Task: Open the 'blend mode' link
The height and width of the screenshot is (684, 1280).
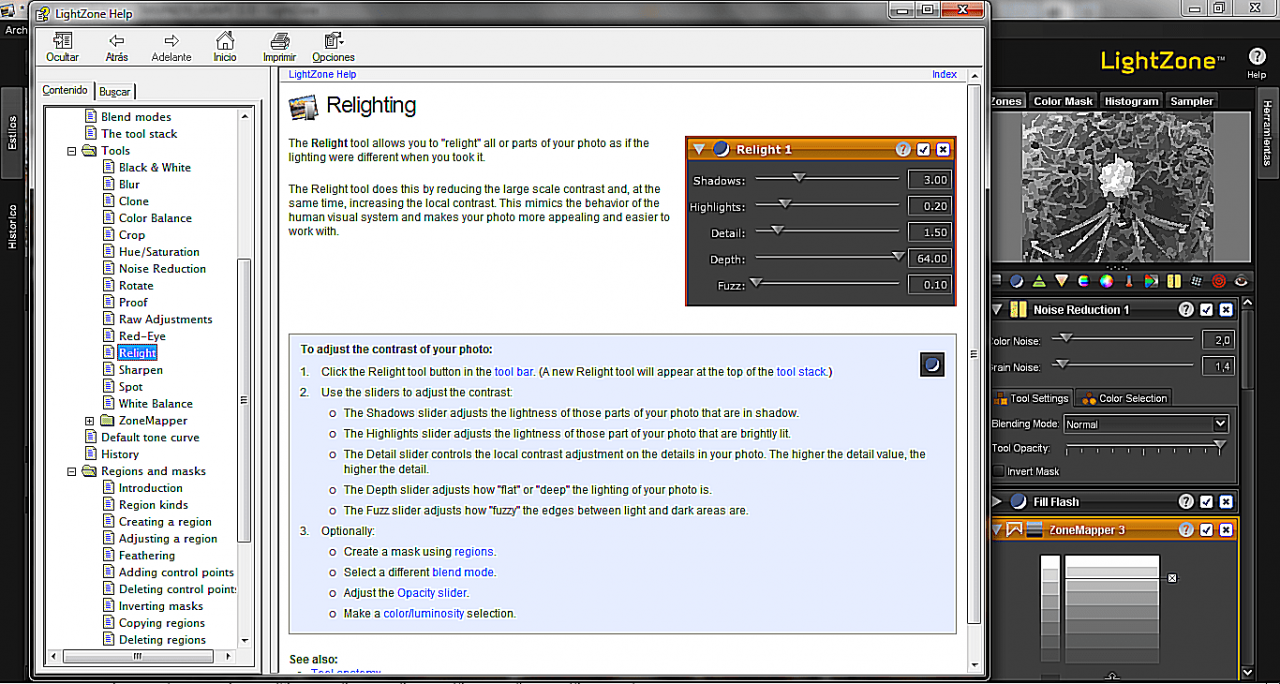Action: pyautogui.click(x=463, y=572)
